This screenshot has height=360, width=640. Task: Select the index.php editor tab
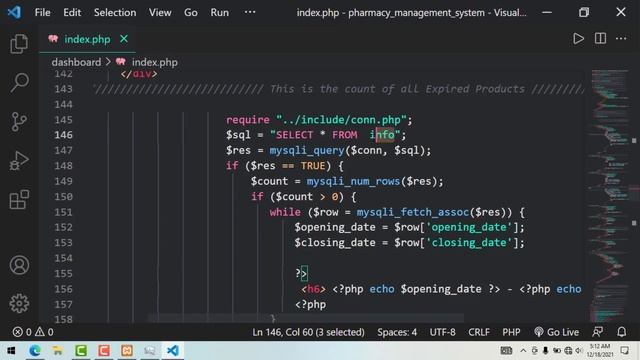pyautogui.click(x=87, y=39)
